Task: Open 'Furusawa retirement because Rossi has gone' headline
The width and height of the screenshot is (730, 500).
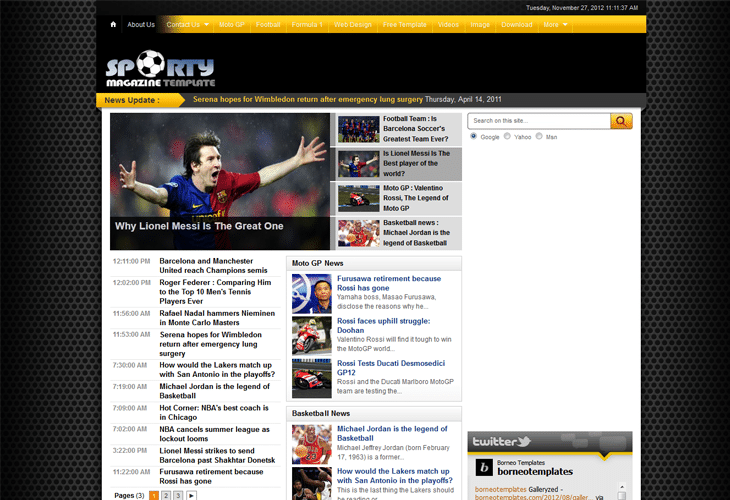Action: click(x=389, y=283)
